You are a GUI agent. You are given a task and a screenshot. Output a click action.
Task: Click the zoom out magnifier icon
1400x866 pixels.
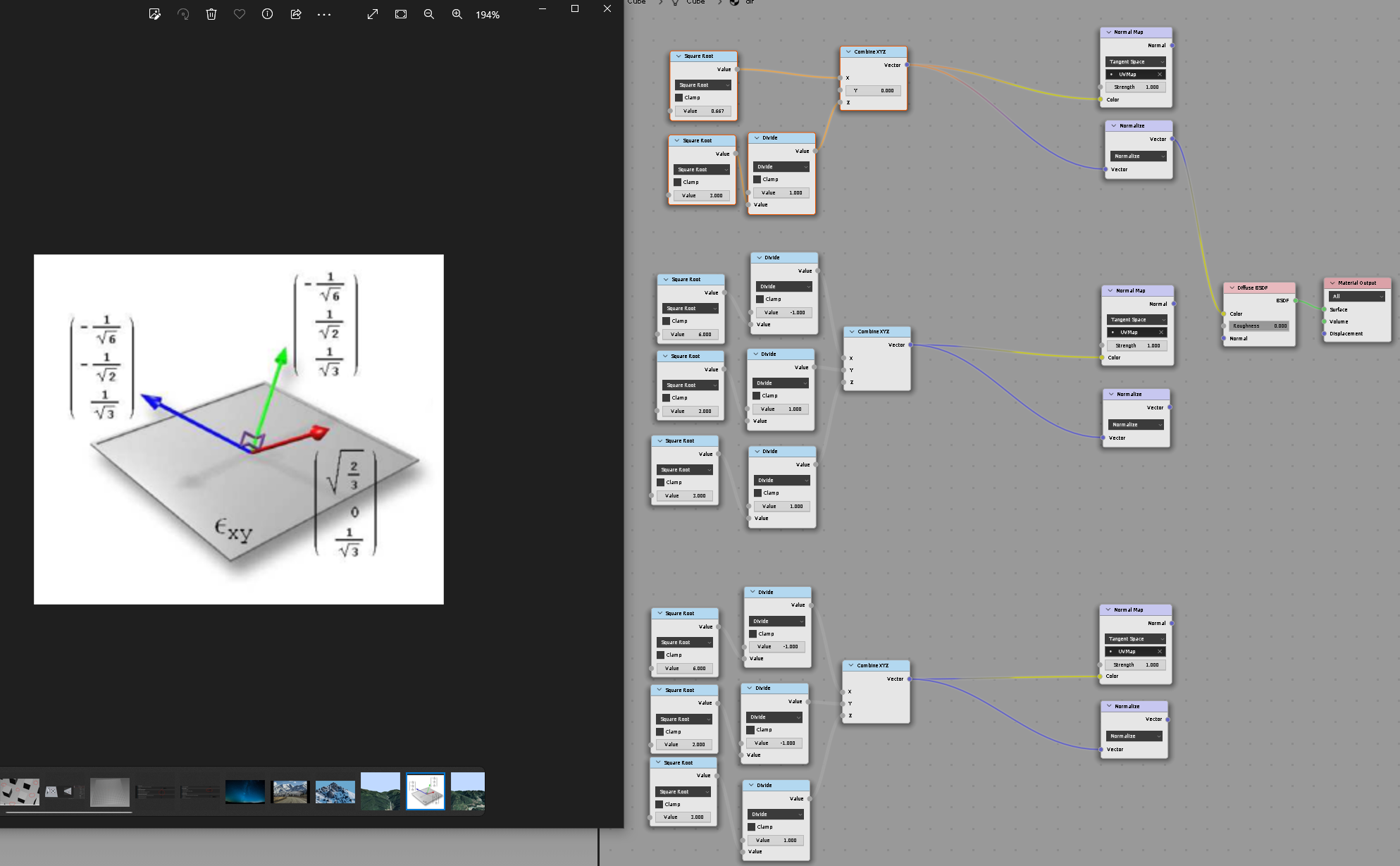(x=429, y=14)
